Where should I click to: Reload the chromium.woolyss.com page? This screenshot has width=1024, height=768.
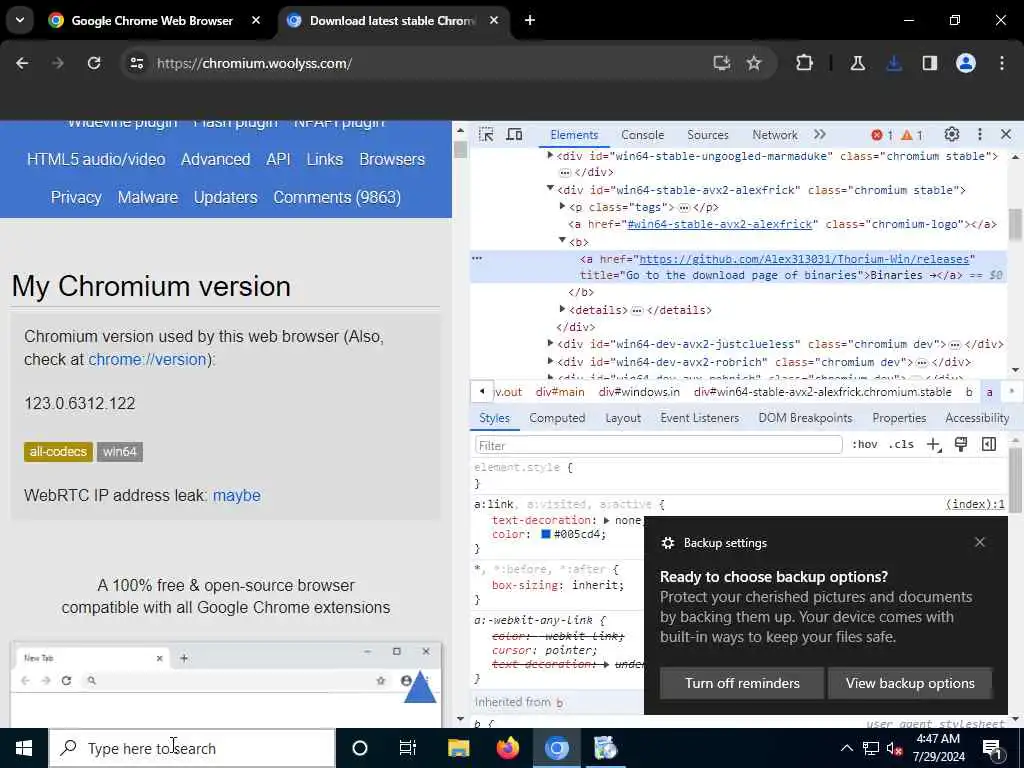click(94, 63)
